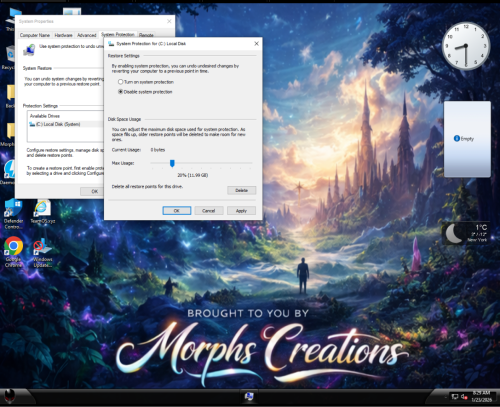The height and width of the screenshot is (407, 500).
Task: Open the Windows Update blocker desktop icon
Action: point(43,253)
